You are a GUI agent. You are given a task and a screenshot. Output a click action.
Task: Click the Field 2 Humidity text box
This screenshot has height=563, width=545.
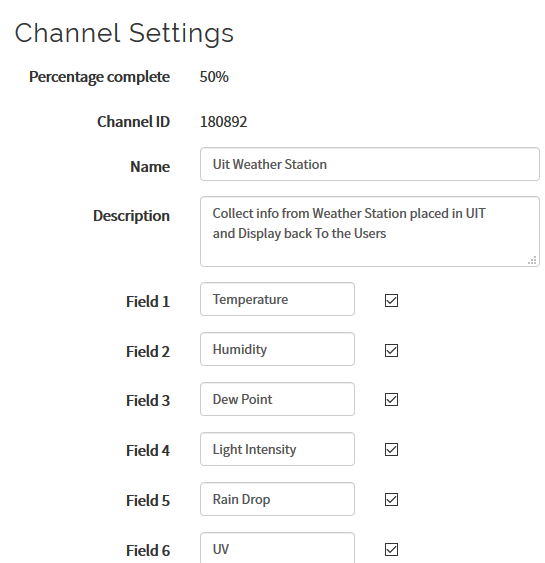[x=278, y=349]
